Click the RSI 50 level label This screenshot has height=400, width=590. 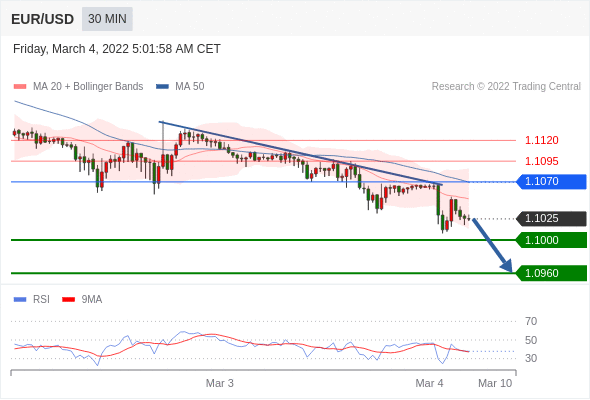click(x=531, y=340)
